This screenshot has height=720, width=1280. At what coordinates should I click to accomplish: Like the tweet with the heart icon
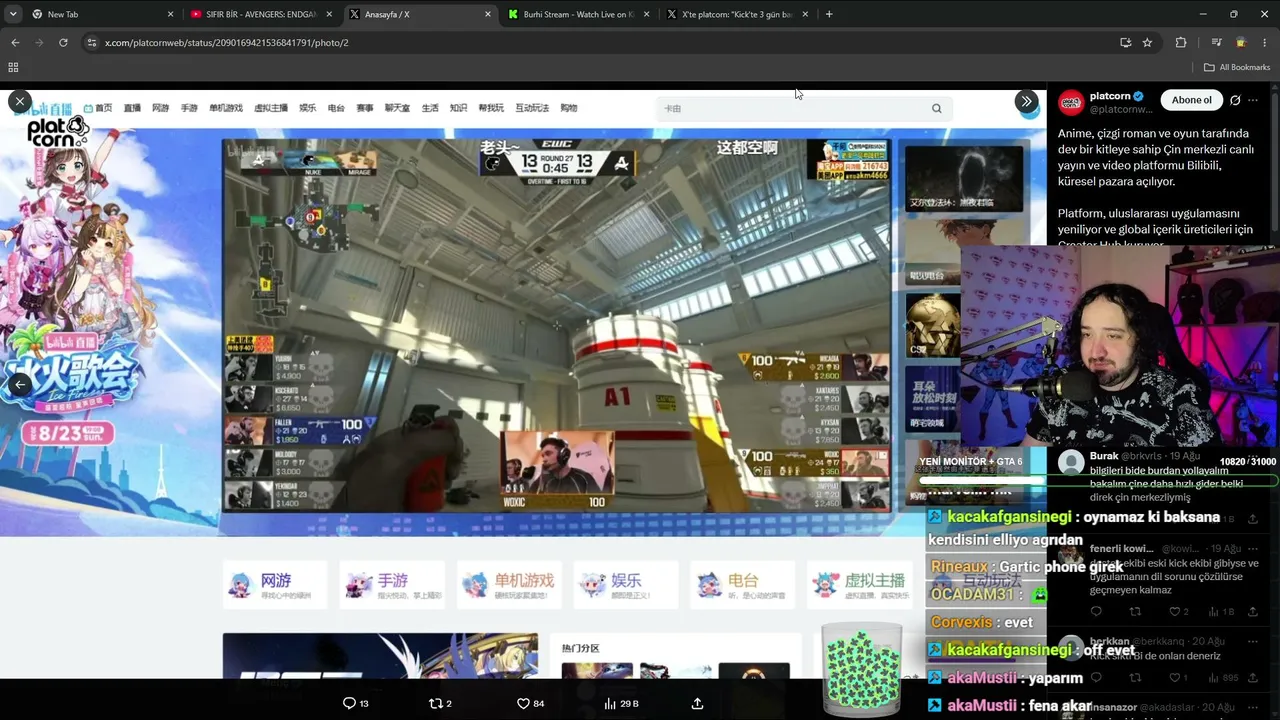[x=530, y=704]
